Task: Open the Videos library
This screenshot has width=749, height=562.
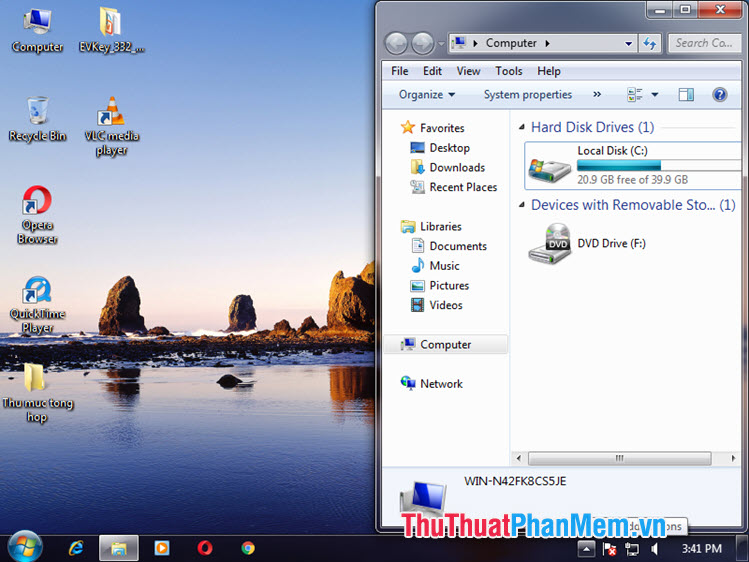Action: (x=437, y=305)
